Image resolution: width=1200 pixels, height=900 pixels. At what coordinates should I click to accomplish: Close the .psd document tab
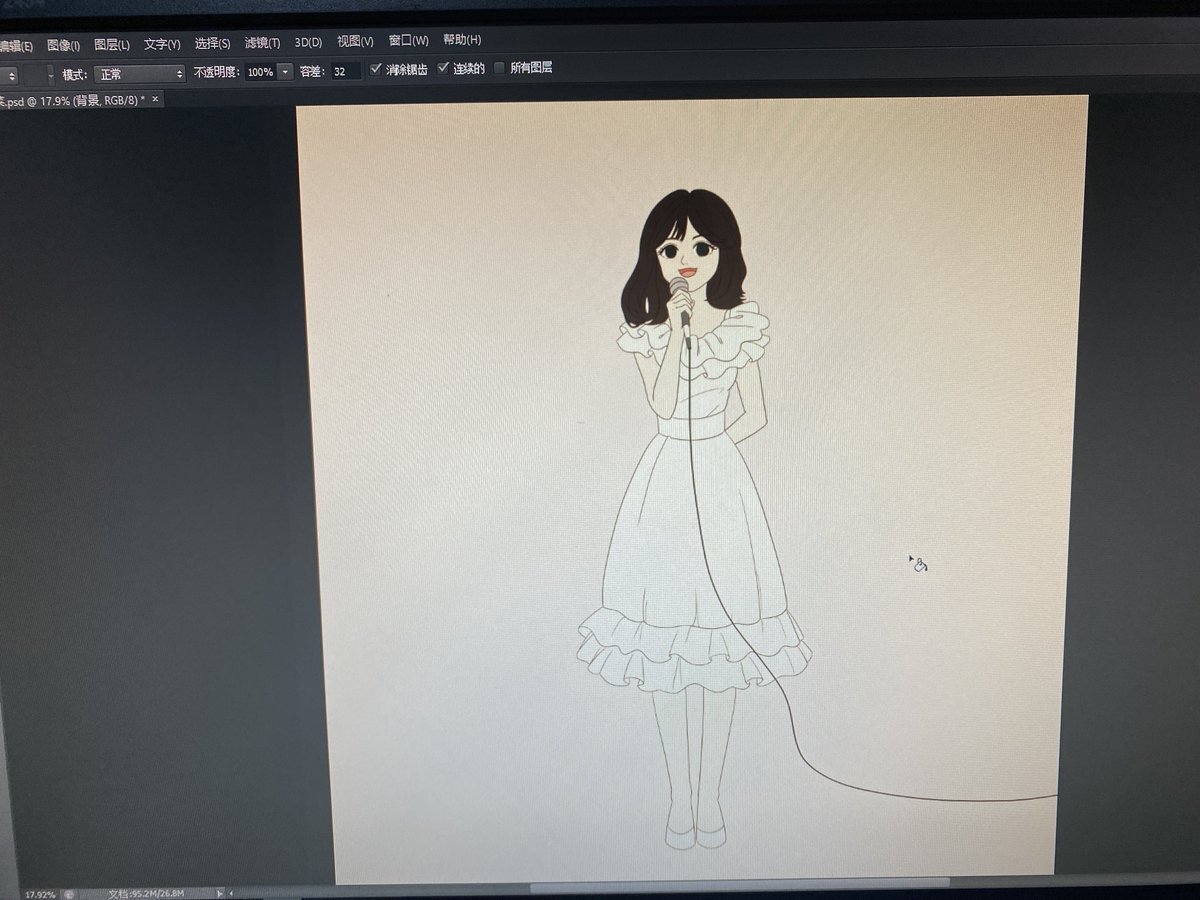click(x=156, y=99)
